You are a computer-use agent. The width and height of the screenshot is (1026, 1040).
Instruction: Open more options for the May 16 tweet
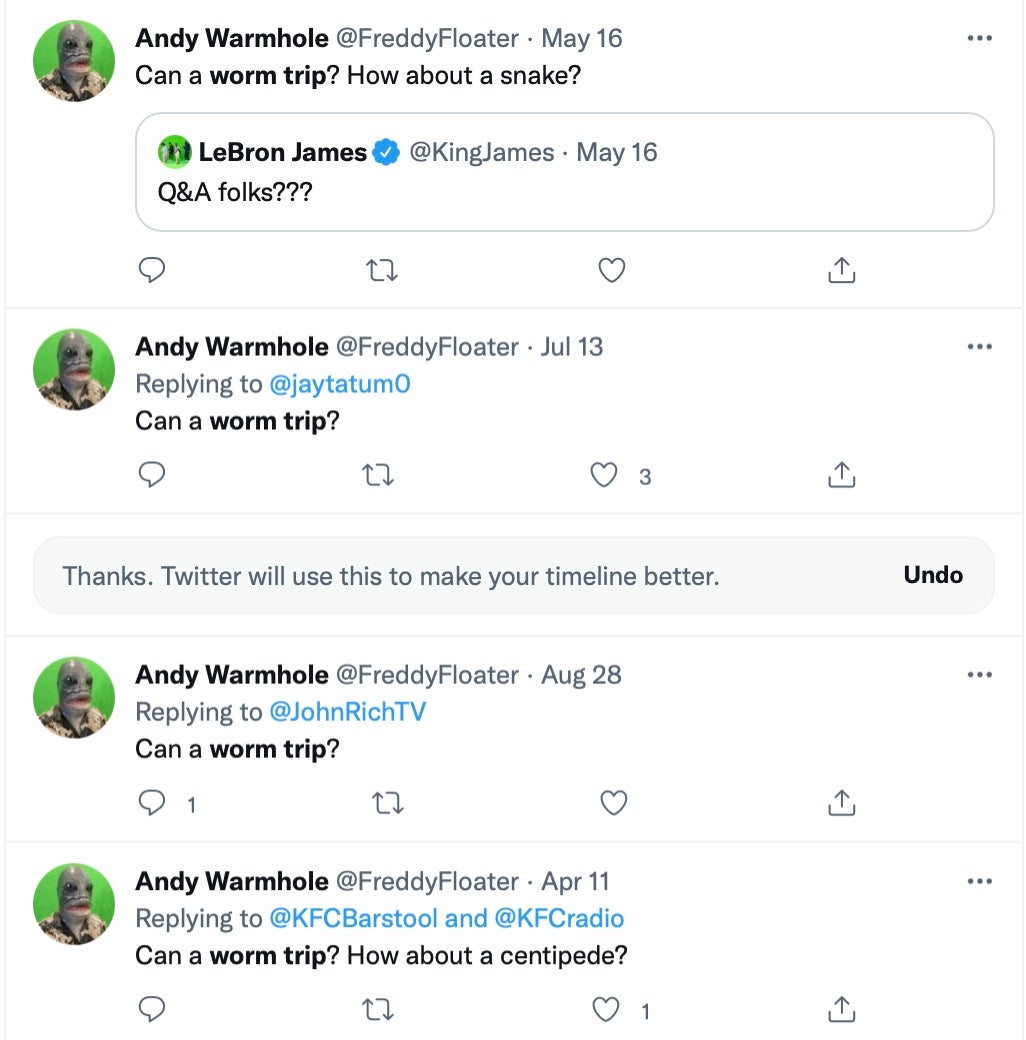(x=979, y=38)
